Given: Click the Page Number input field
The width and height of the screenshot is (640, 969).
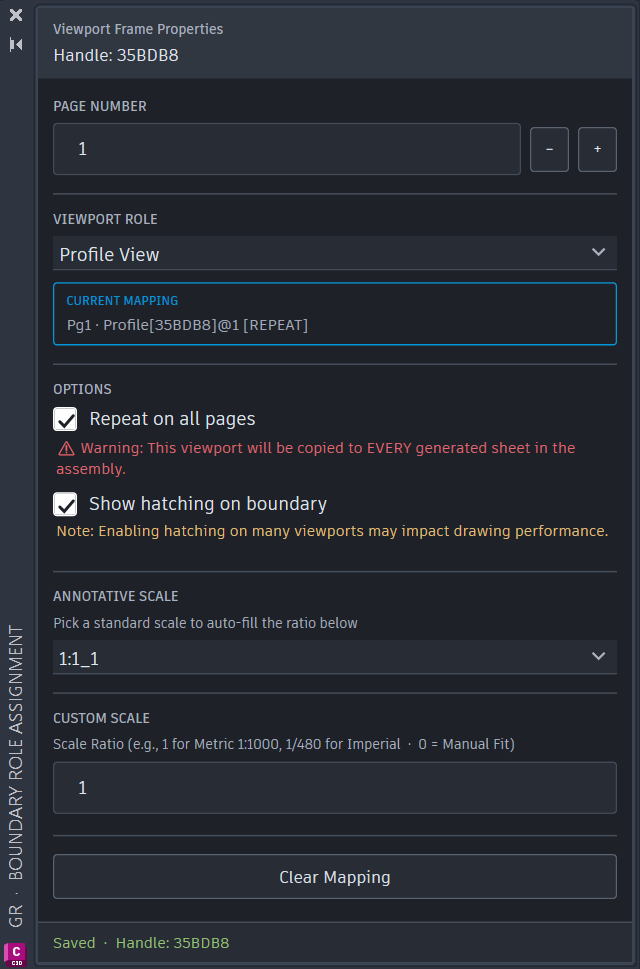Looking at the screenshot, I should pyautogui.click(x=287, y=149).
